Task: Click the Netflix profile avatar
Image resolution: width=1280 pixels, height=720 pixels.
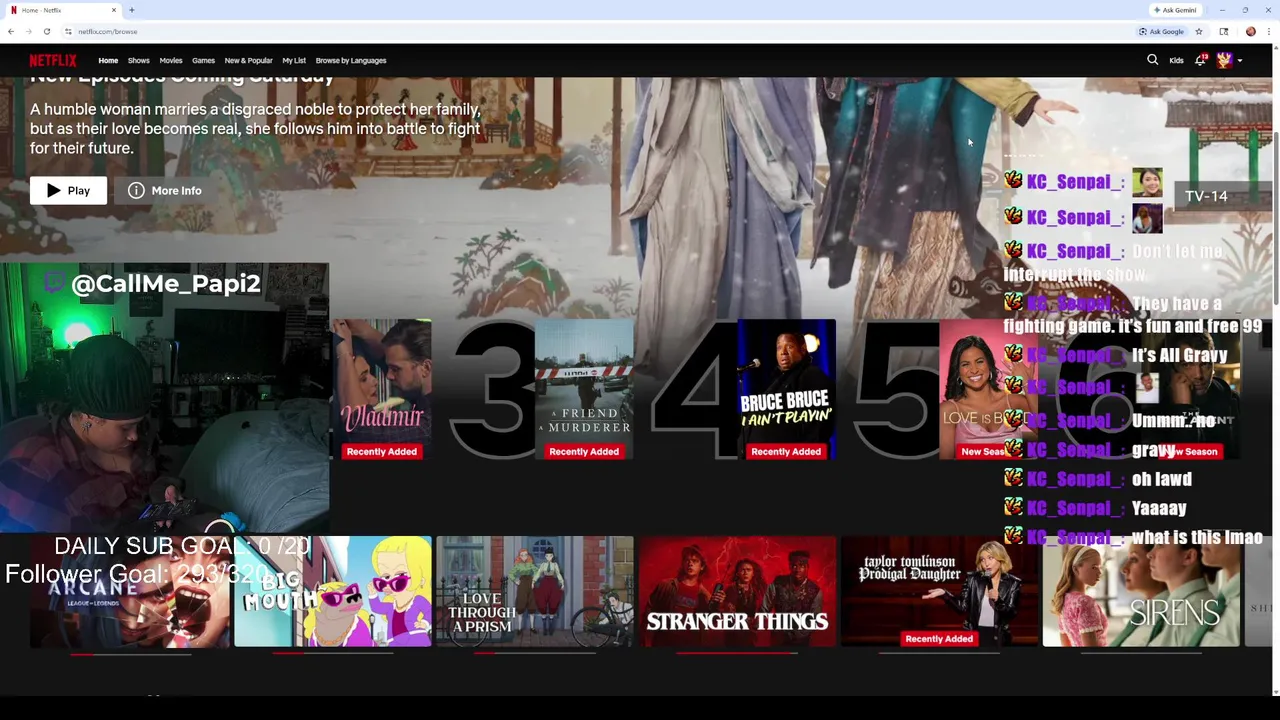Action: 1224,60
